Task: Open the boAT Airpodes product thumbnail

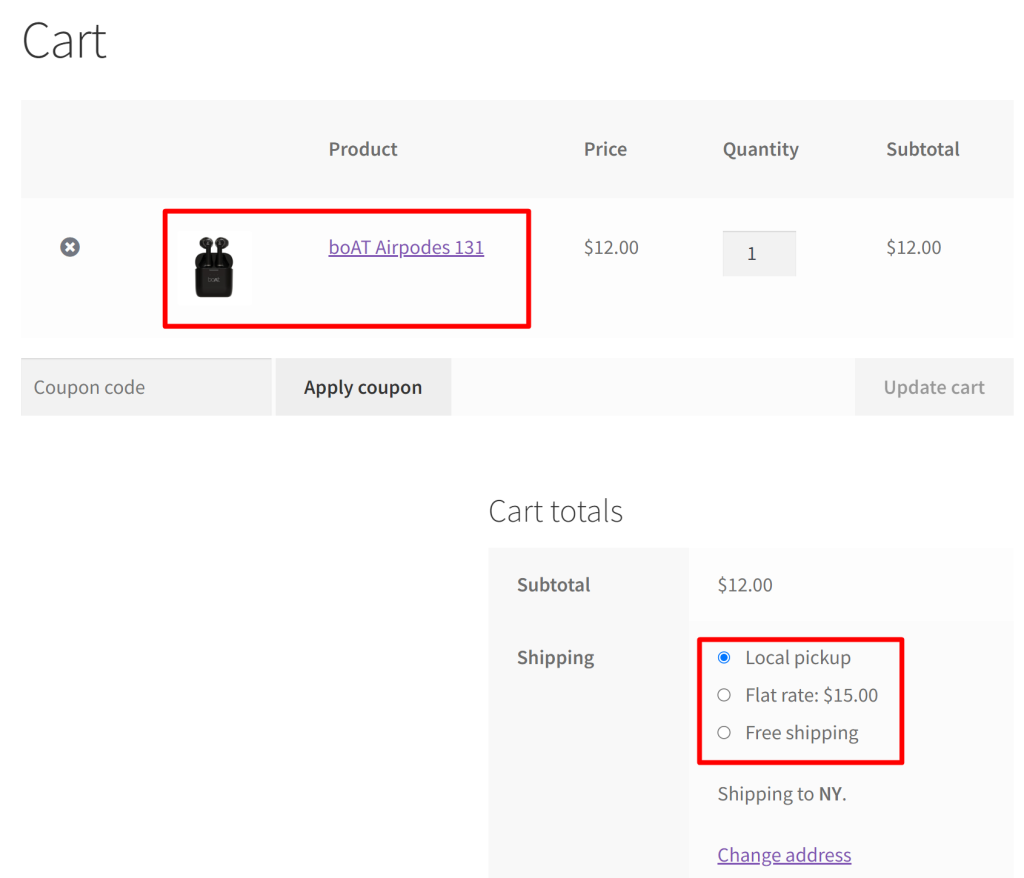Action: click(x=214, y=267)
